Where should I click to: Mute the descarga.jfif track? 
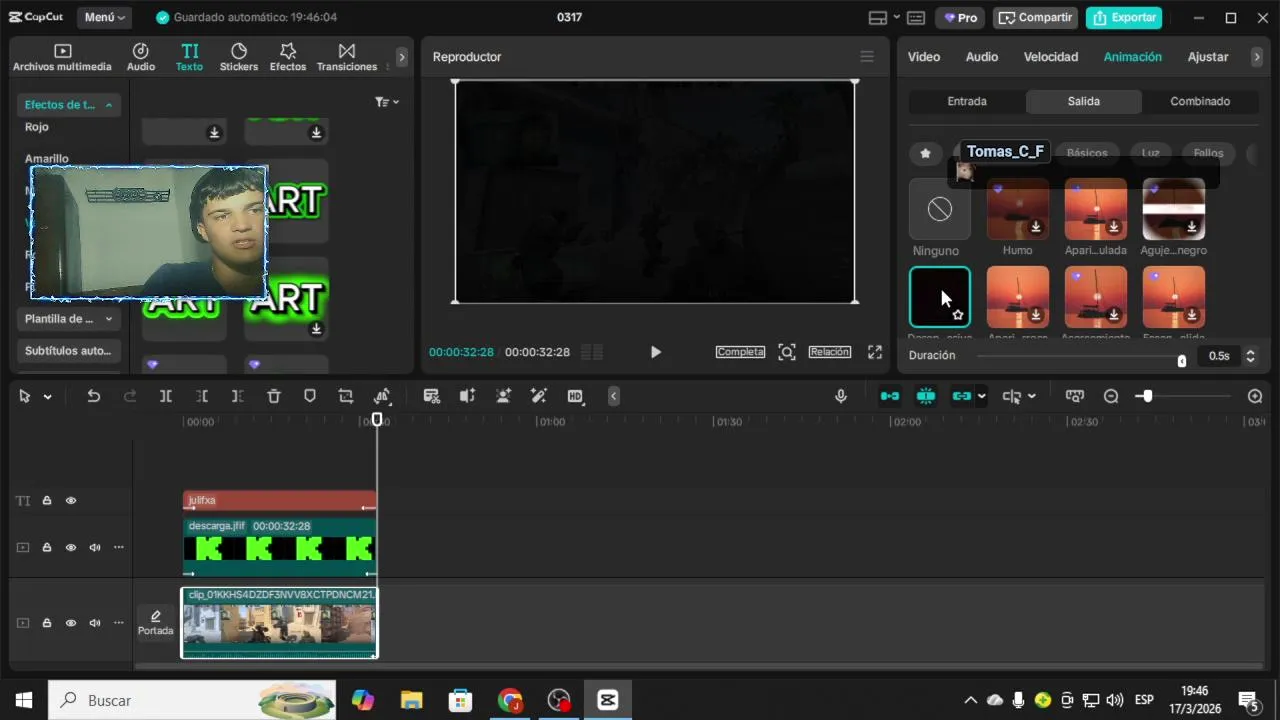coord(95,547)
